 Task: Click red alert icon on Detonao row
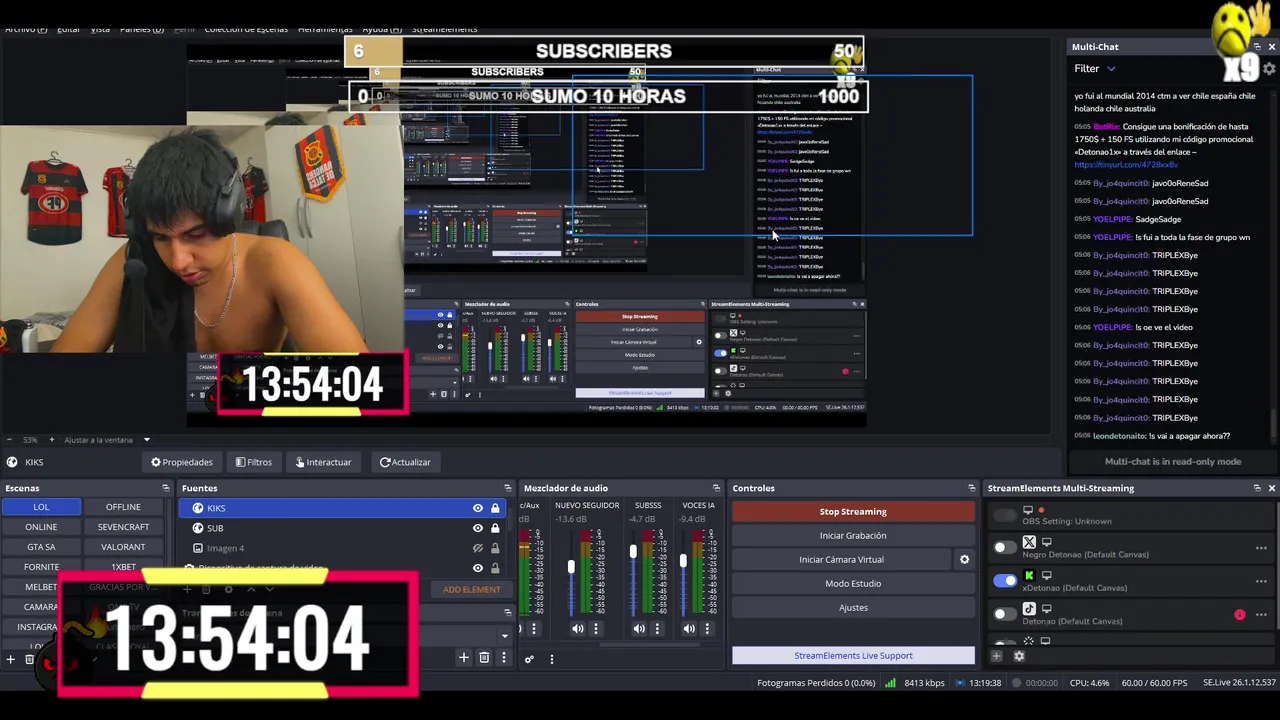click(1240, 615)
